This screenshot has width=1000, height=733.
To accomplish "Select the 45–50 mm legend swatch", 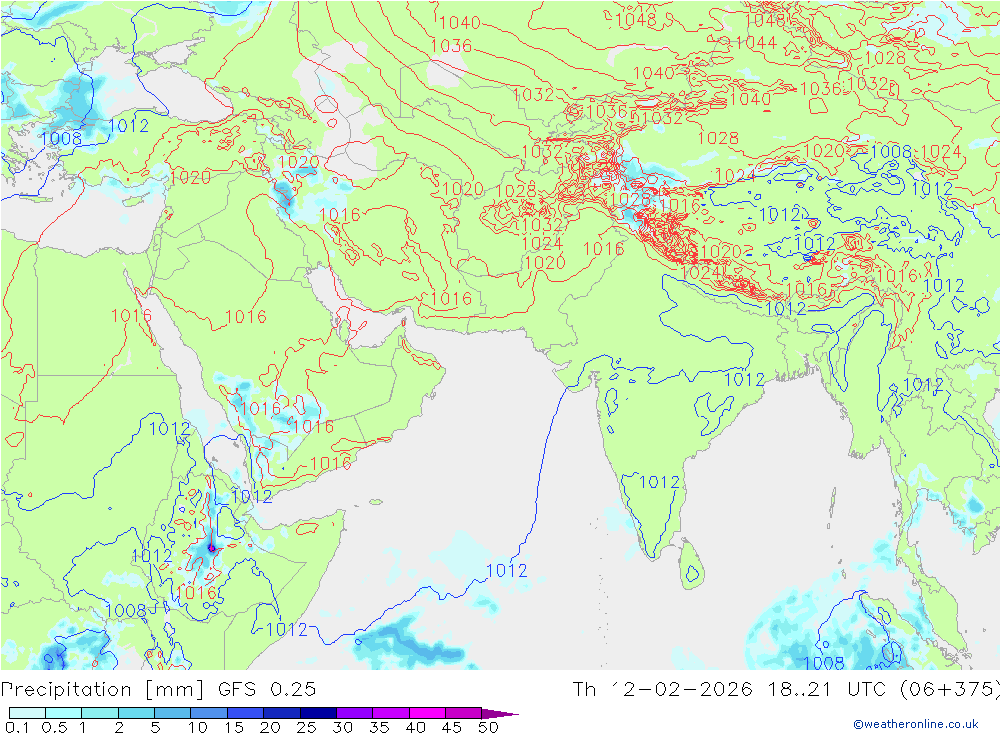I will [x=463, y=713].
